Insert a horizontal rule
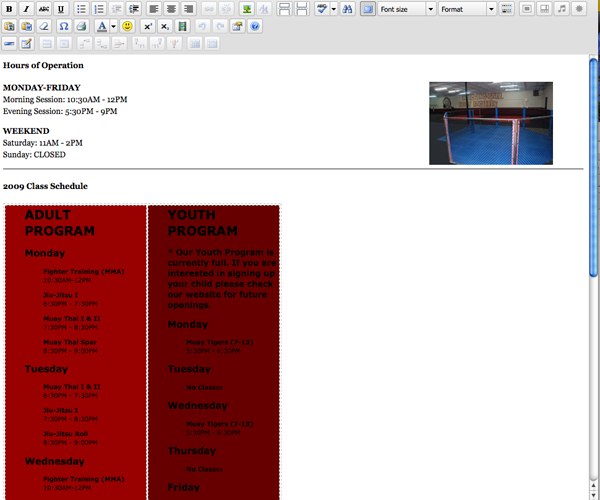Screen dimensions: 600x500 (x=9, y=44)
